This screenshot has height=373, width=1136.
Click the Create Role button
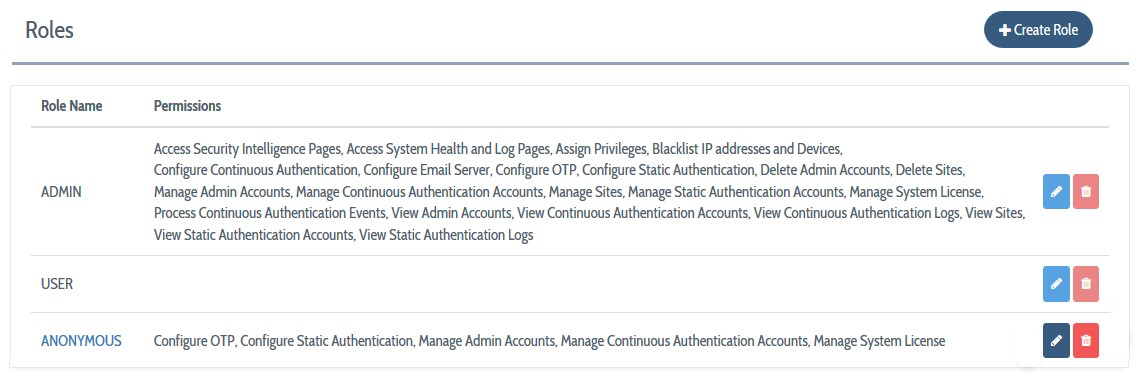pyautogui.click(x=1037, y=30)
